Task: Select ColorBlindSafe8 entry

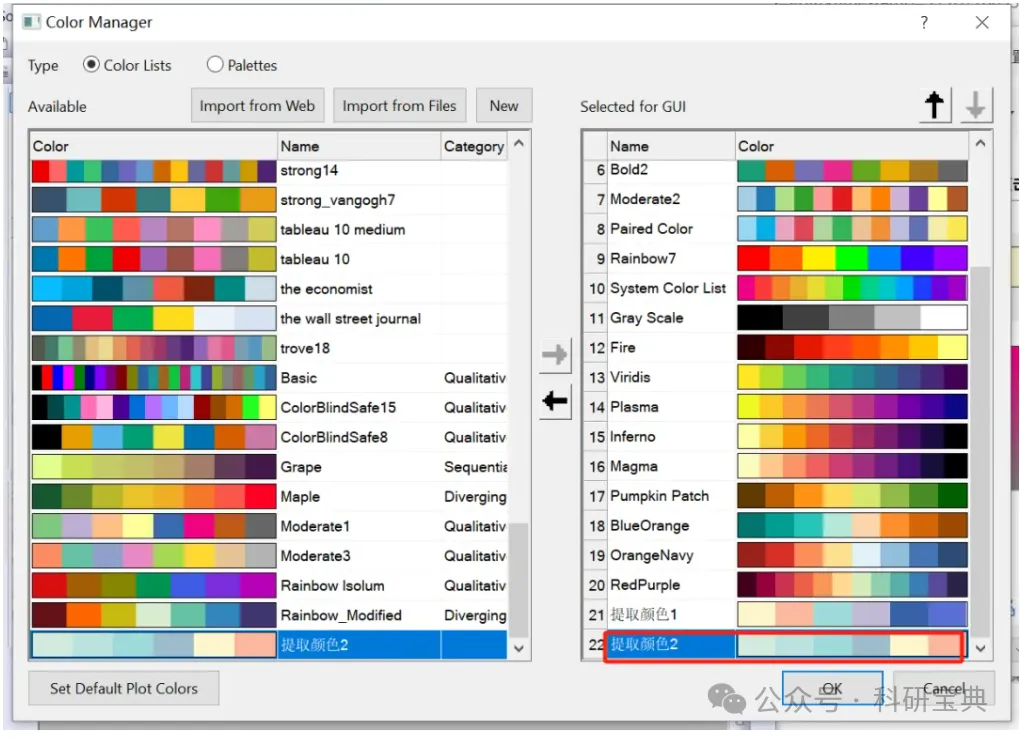Action: (334, 437)
